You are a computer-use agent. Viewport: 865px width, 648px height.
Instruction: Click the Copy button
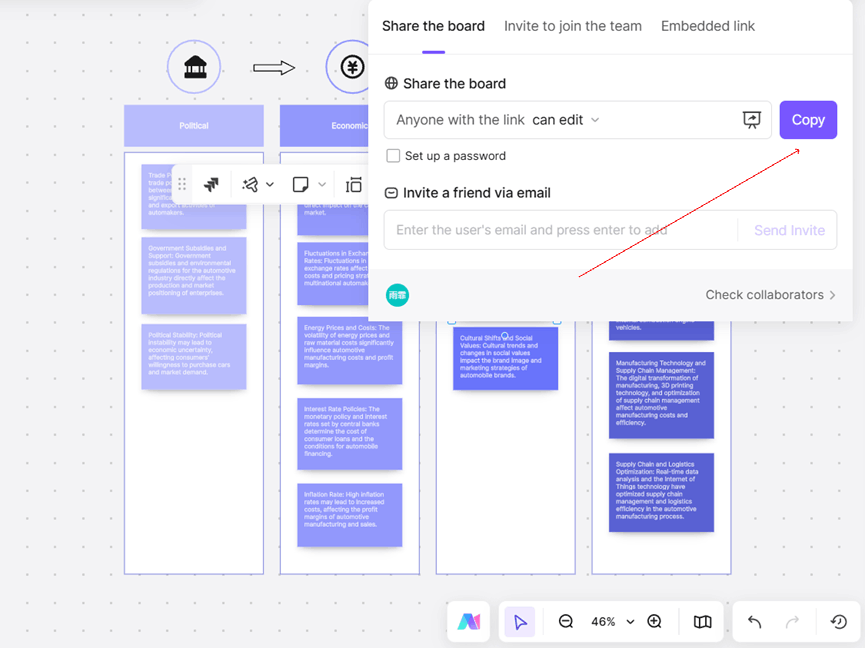click(808, 119)
